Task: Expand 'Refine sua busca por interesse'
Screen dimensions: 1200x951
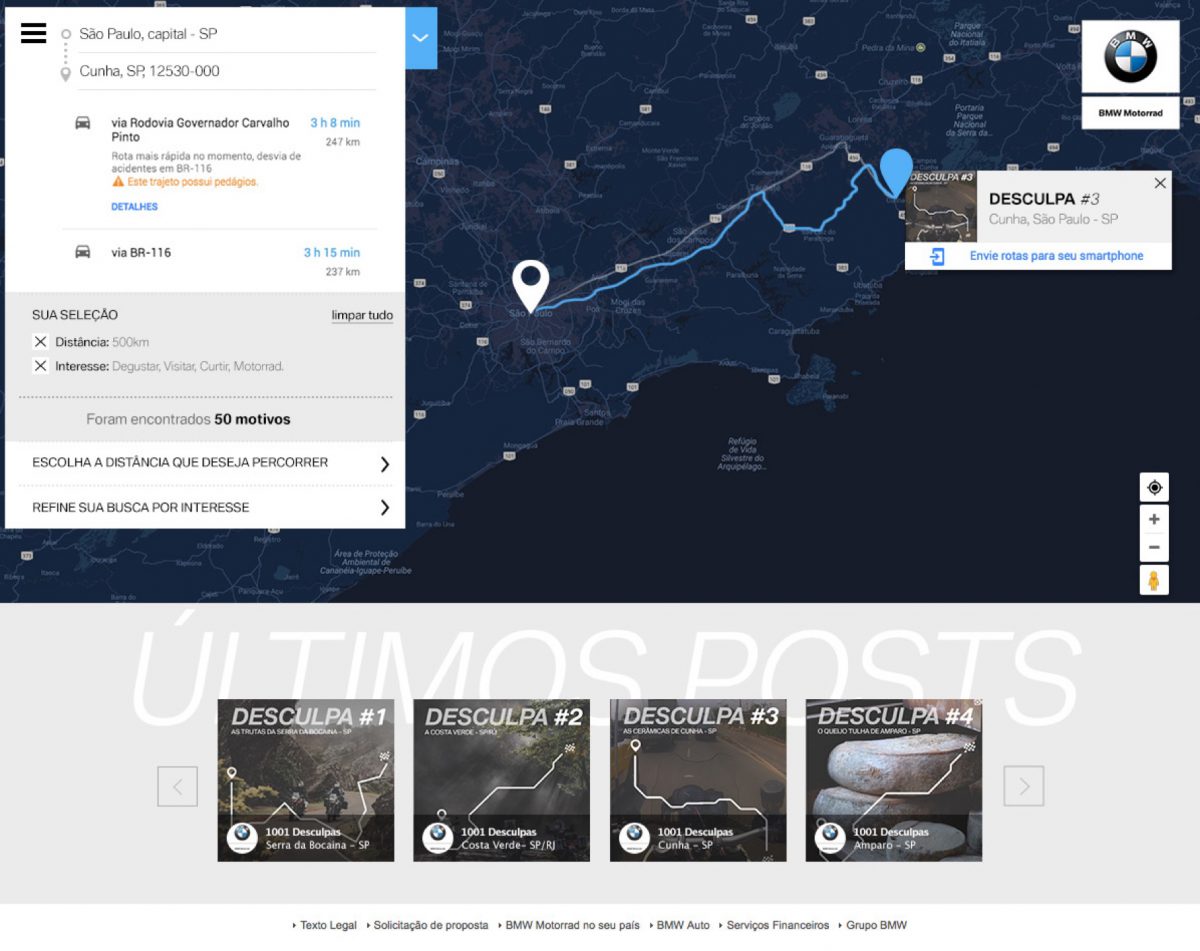Action: pos(205,507)
